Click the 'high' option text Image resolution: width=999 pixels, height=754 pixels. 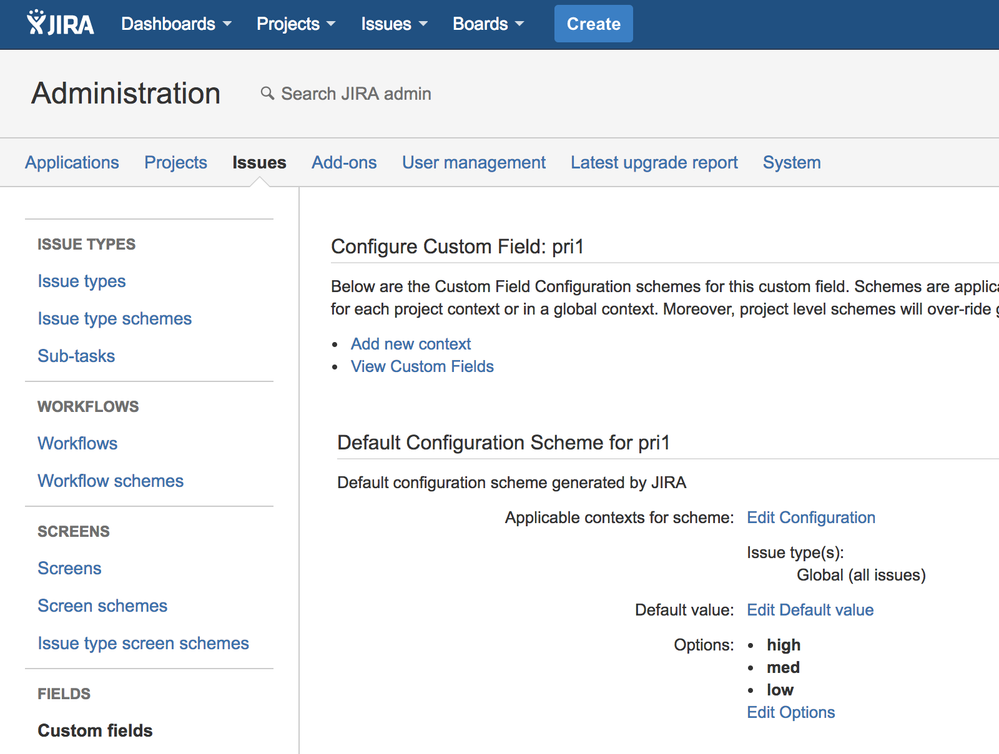(x=784, y=645)
